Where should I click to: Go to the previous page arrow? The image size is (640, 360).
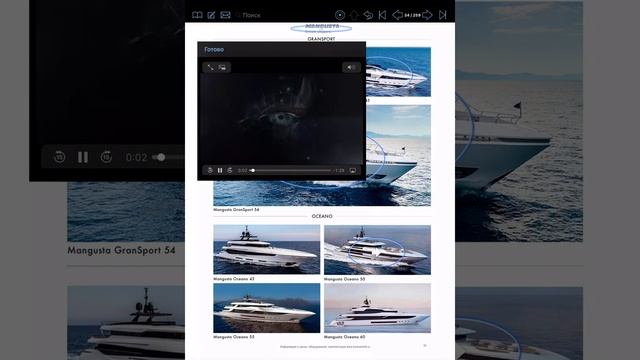(397, 15)
